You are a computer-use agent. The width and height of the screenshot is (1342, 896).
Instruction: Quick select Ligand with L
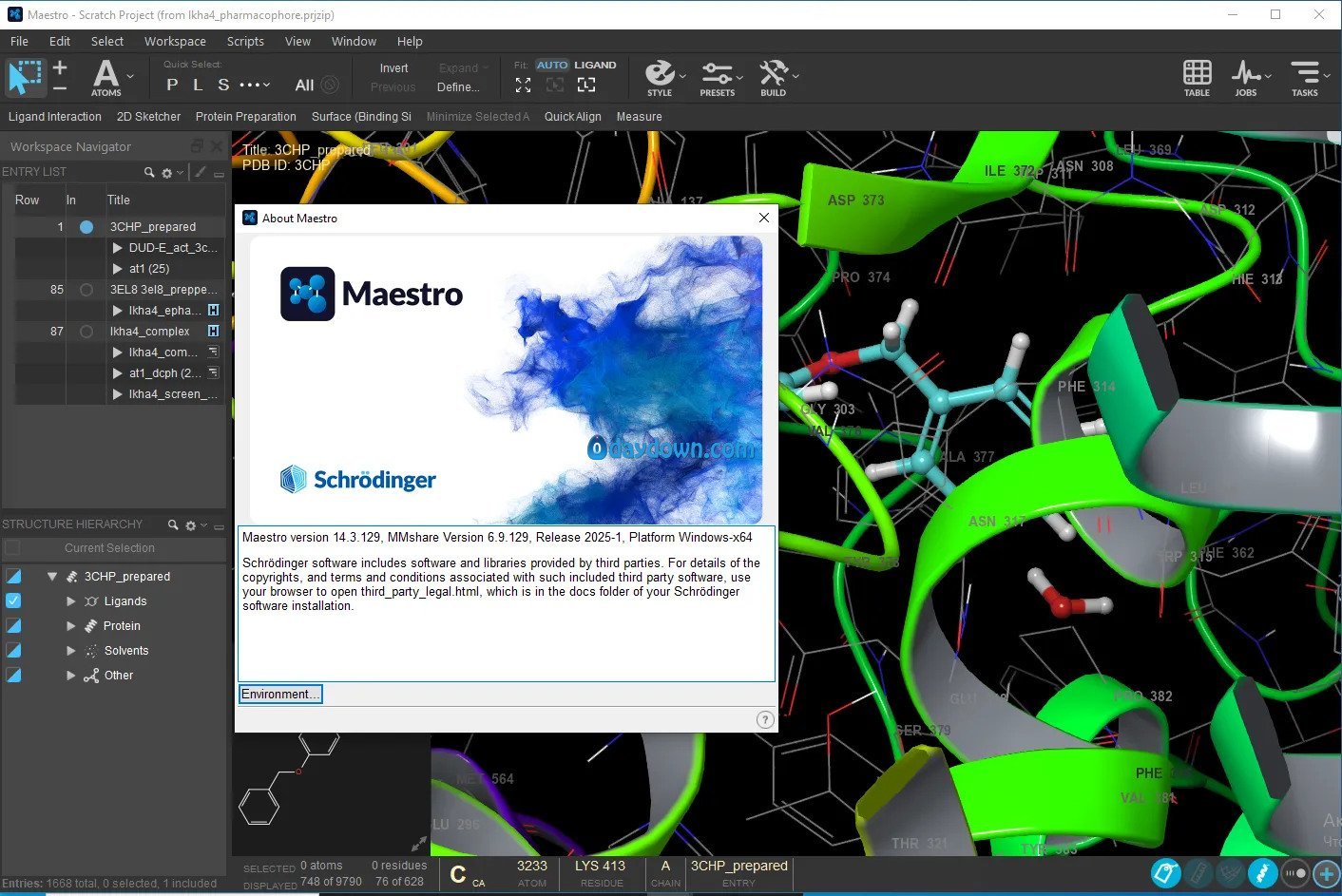tap(198, 85)
